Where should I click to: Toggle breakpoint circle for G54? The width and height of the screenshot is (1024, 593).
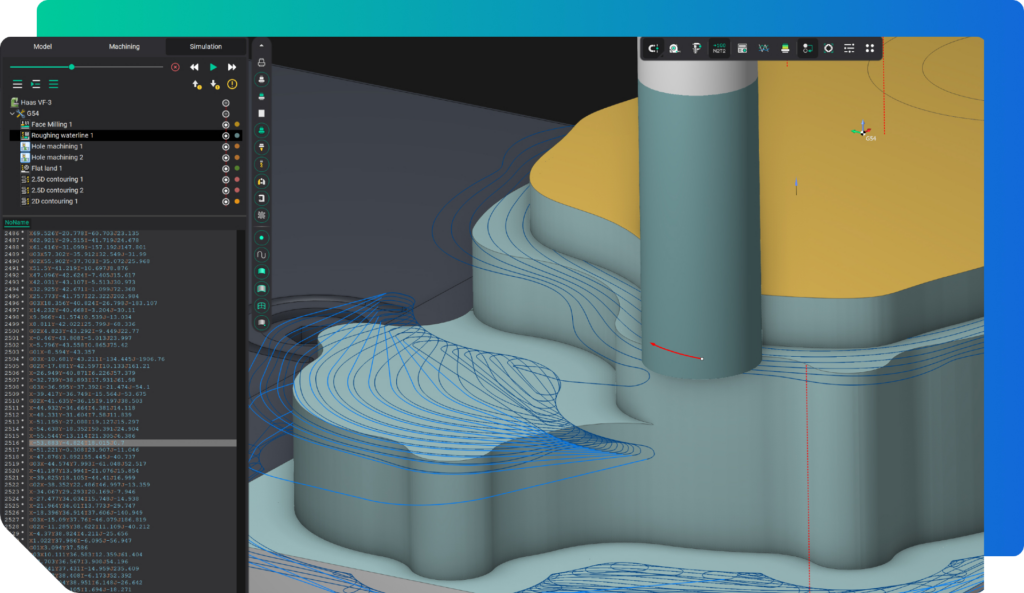coord(226,114)
